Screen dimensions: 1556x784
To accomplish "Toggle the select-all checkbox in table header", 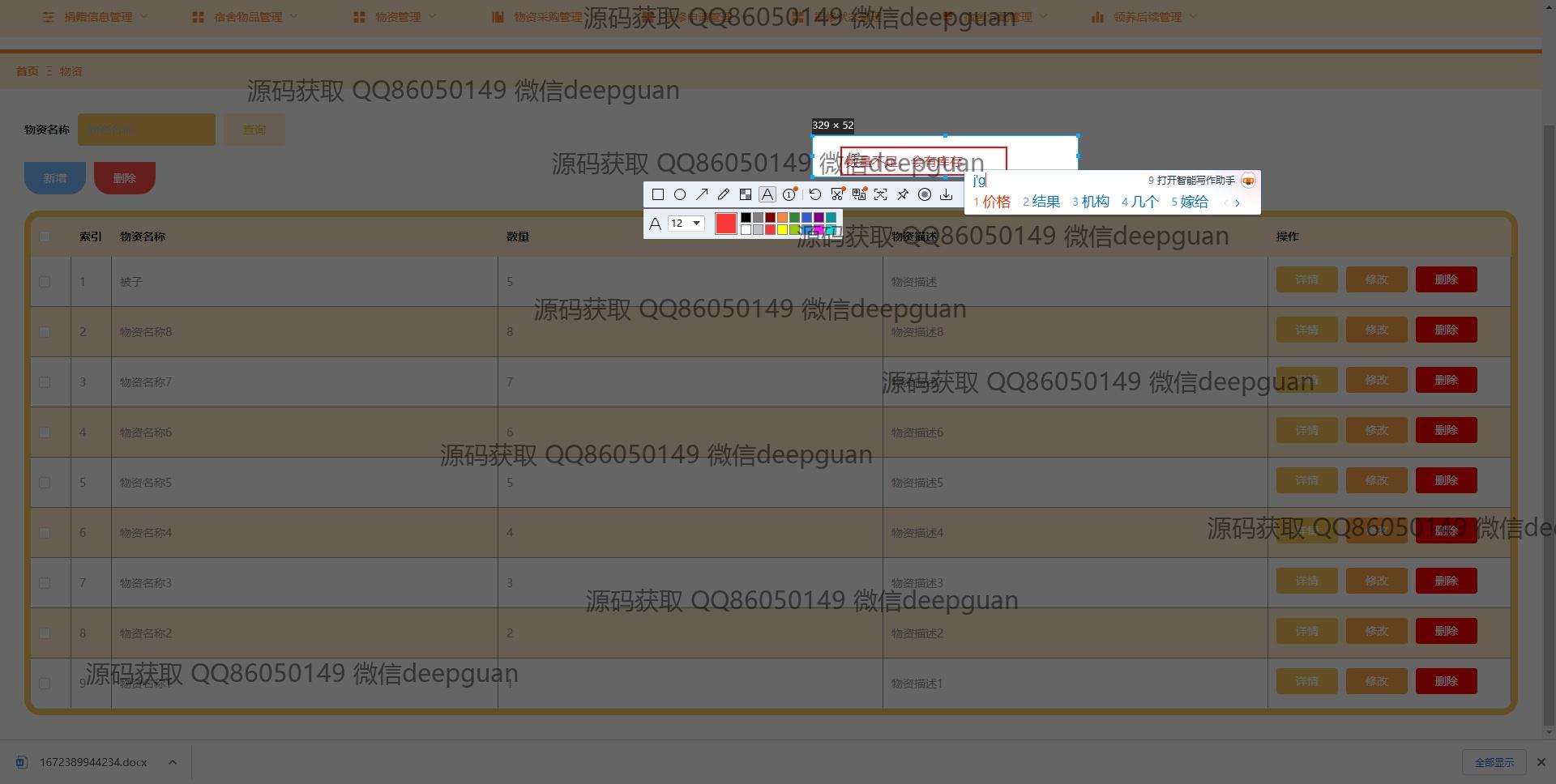I will pyautogui.click(x=45, y=236).
